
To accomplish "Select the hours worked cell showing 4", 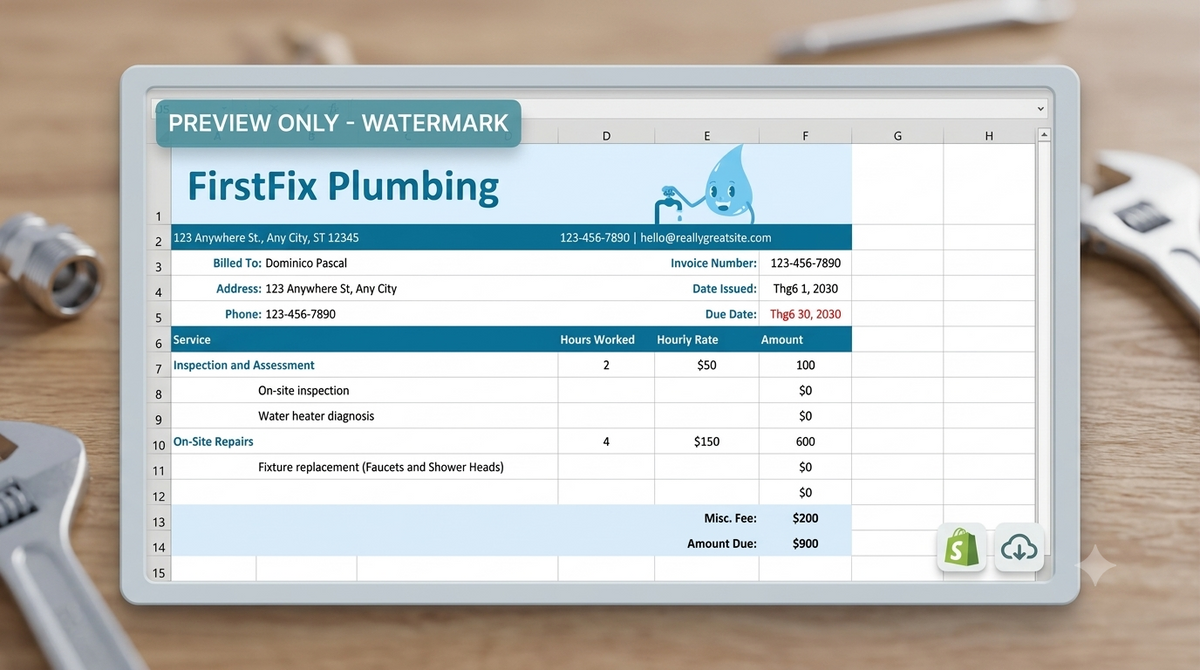I will tap(606, 441).
